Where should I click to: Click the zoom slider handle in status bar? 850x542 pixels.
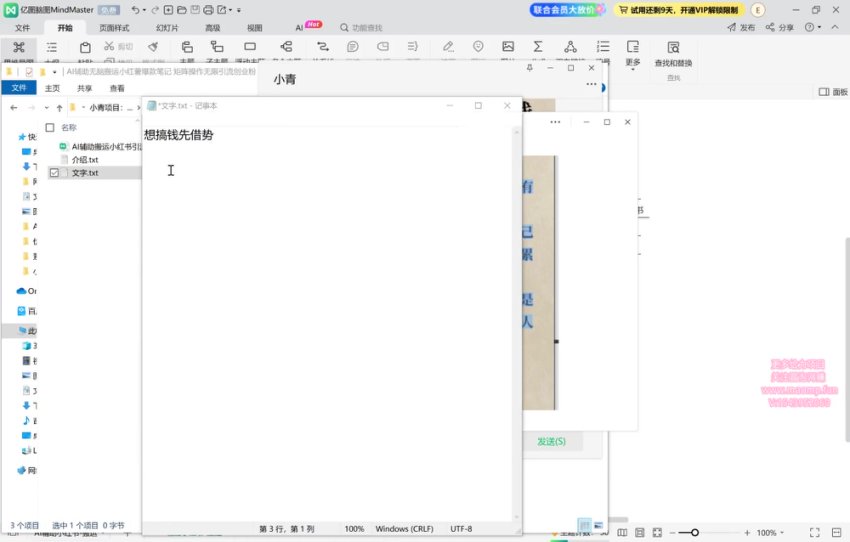point(694,533)
